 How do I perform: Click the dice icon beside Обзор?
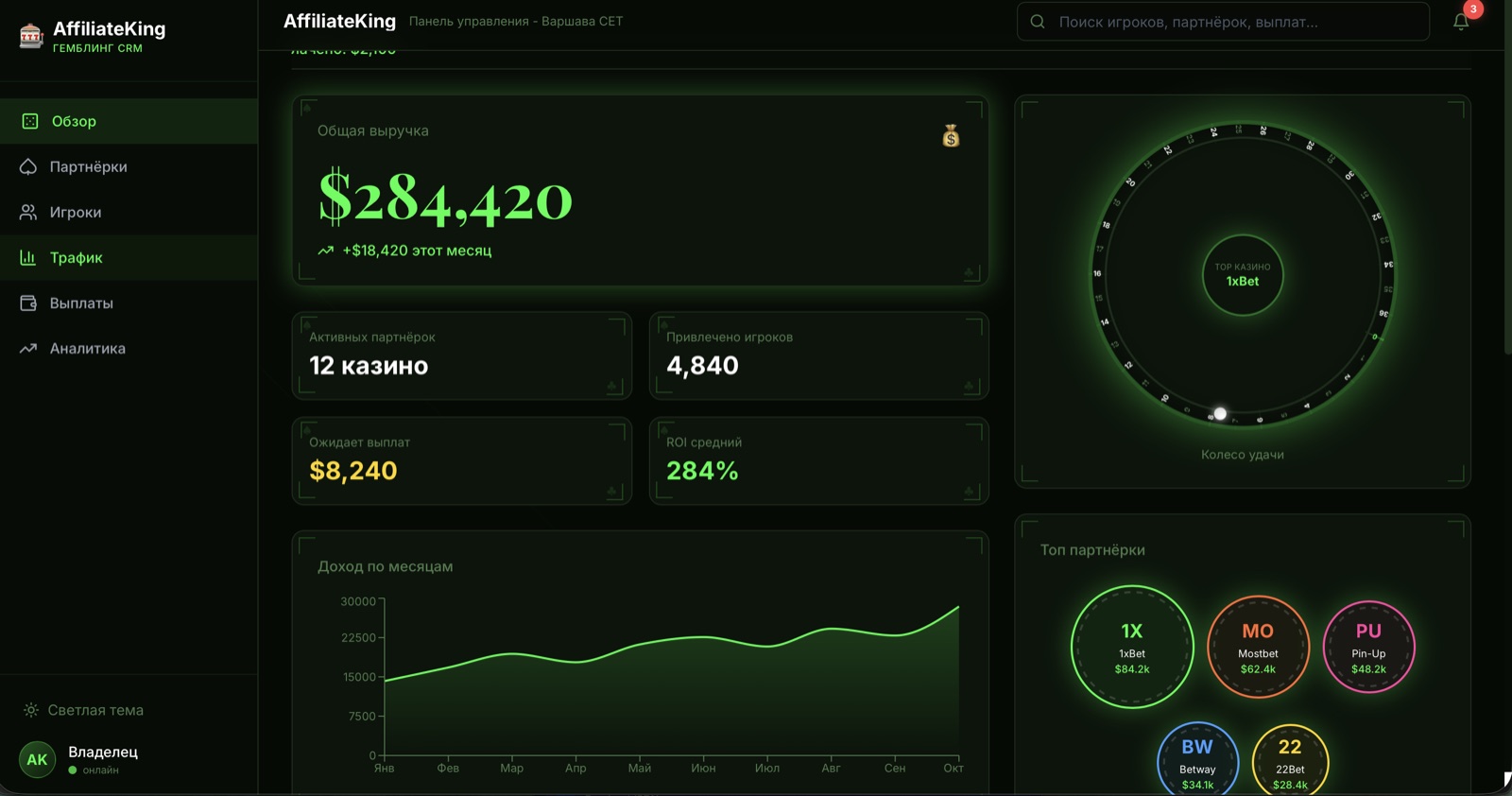pos(29,121)
